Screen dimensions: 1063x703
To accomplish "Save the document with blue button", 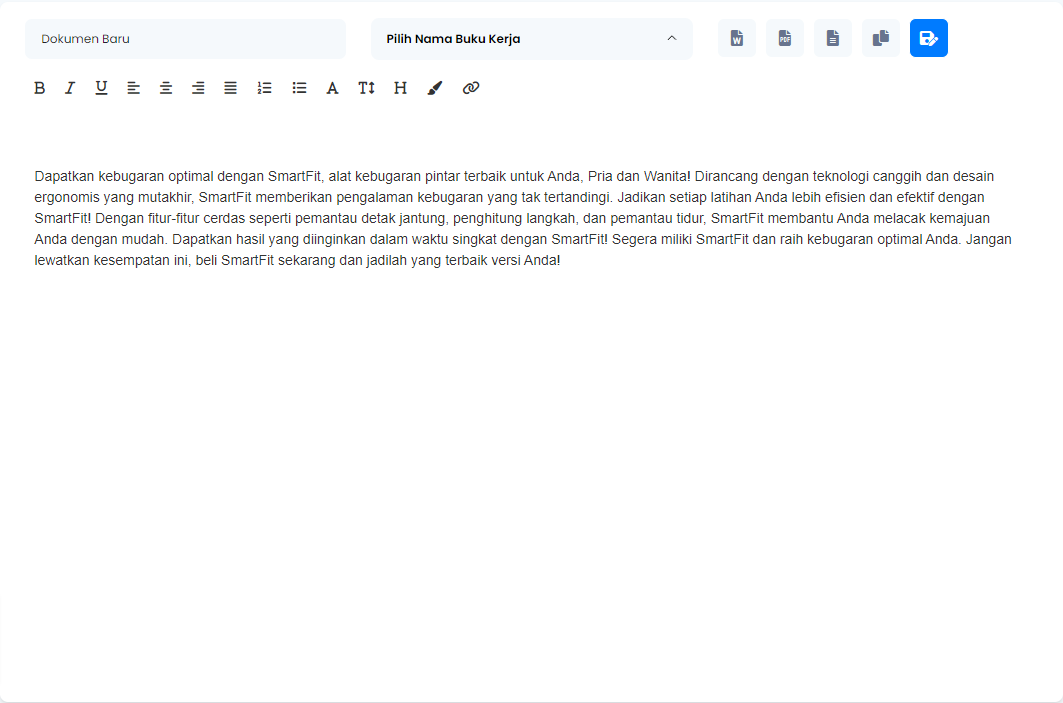I will (929, 38).
